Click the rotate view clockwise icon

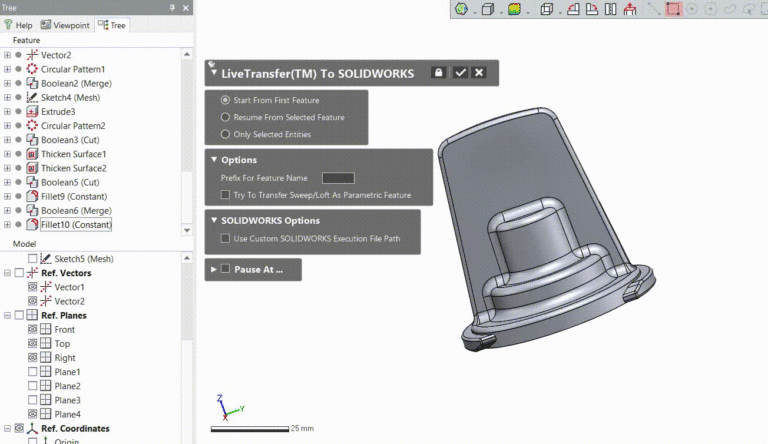click(x=592, y=9)
